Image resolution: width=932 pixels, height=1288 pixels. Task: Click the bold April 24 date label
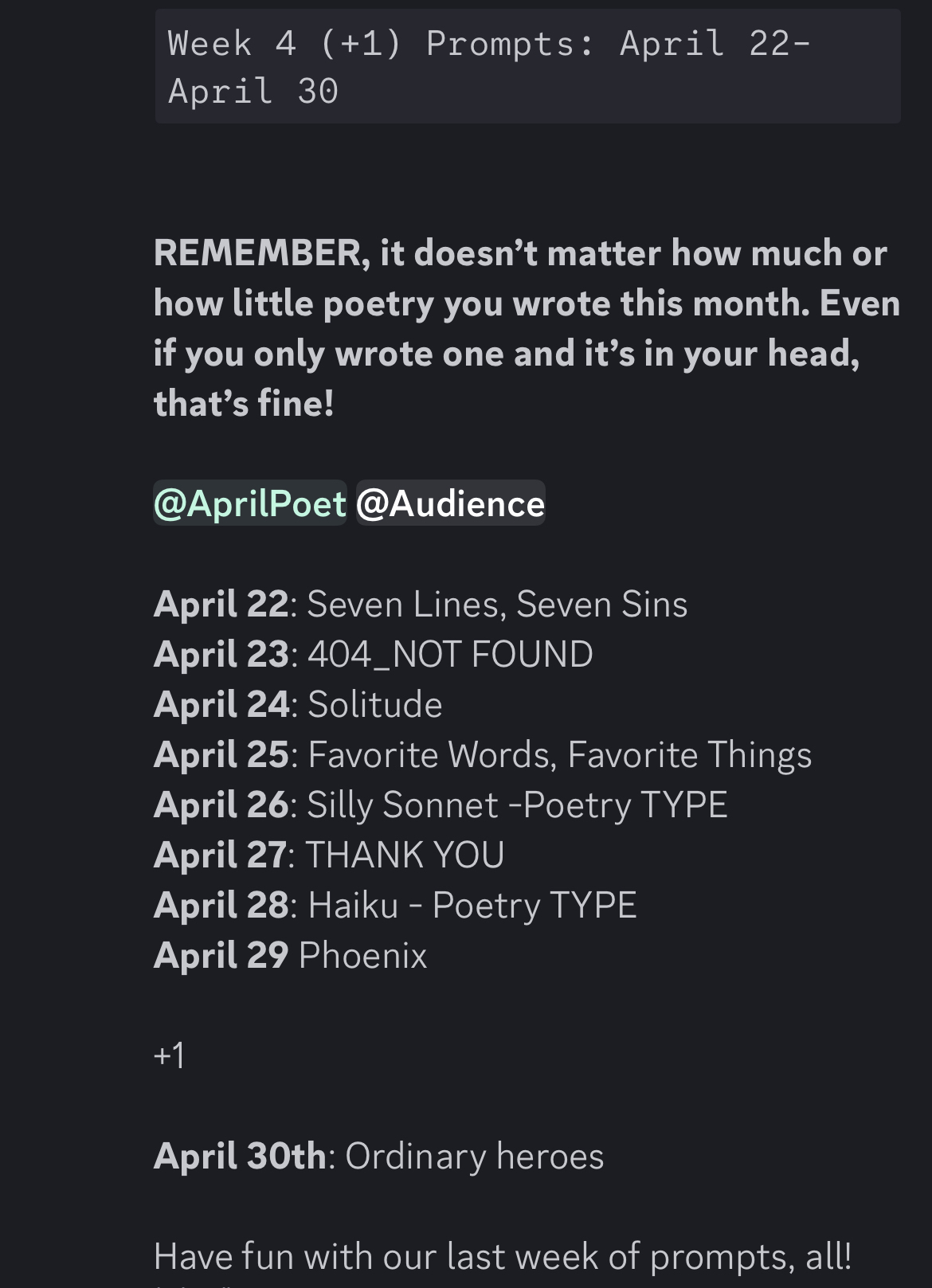pos(221,704)
